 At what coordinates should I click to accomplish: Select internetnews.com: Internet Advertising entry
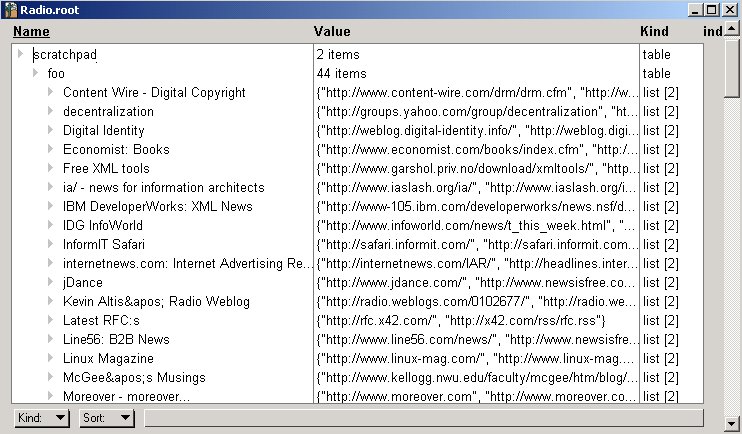coord(187,263)
